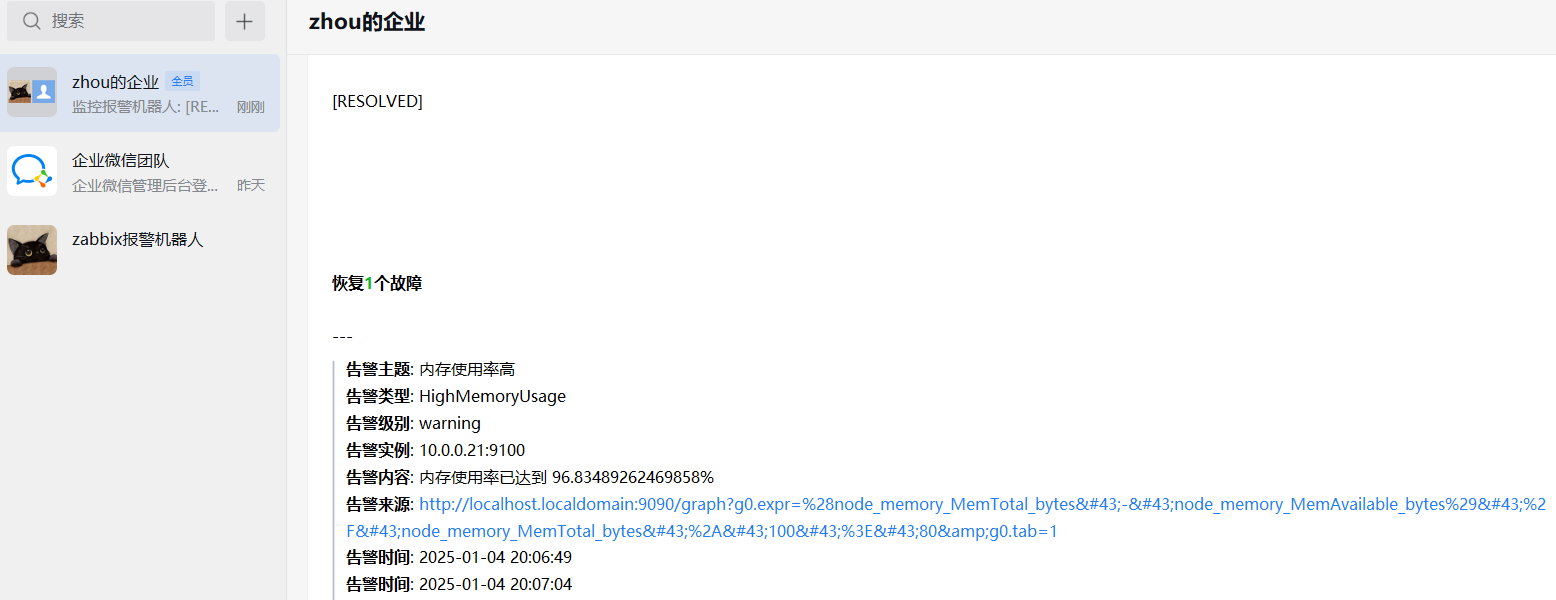
Task: Click the zabbix报警机器人 cat avatar
Action: click(x=32, y=250)
